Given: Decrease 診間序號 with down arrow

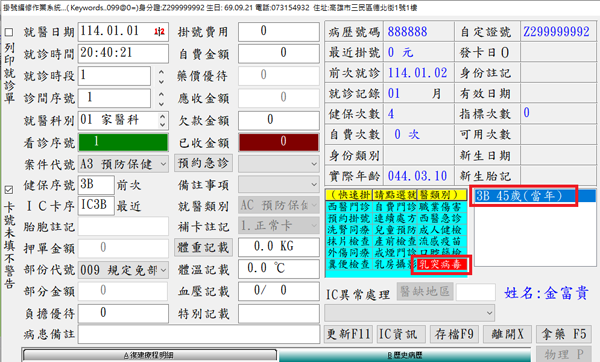Looking at the screenshot, I should coord(161,104).
